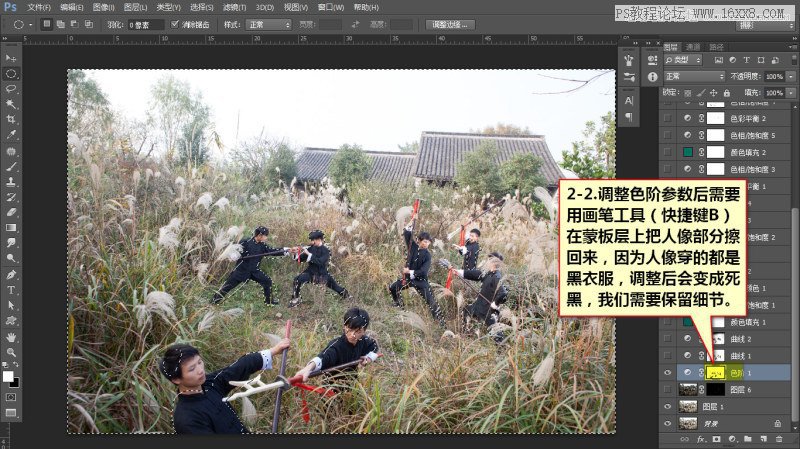800x449 pixels.
Task: Open the layer blend mode dropdown 正常
Action: click(x=694, y=77)
